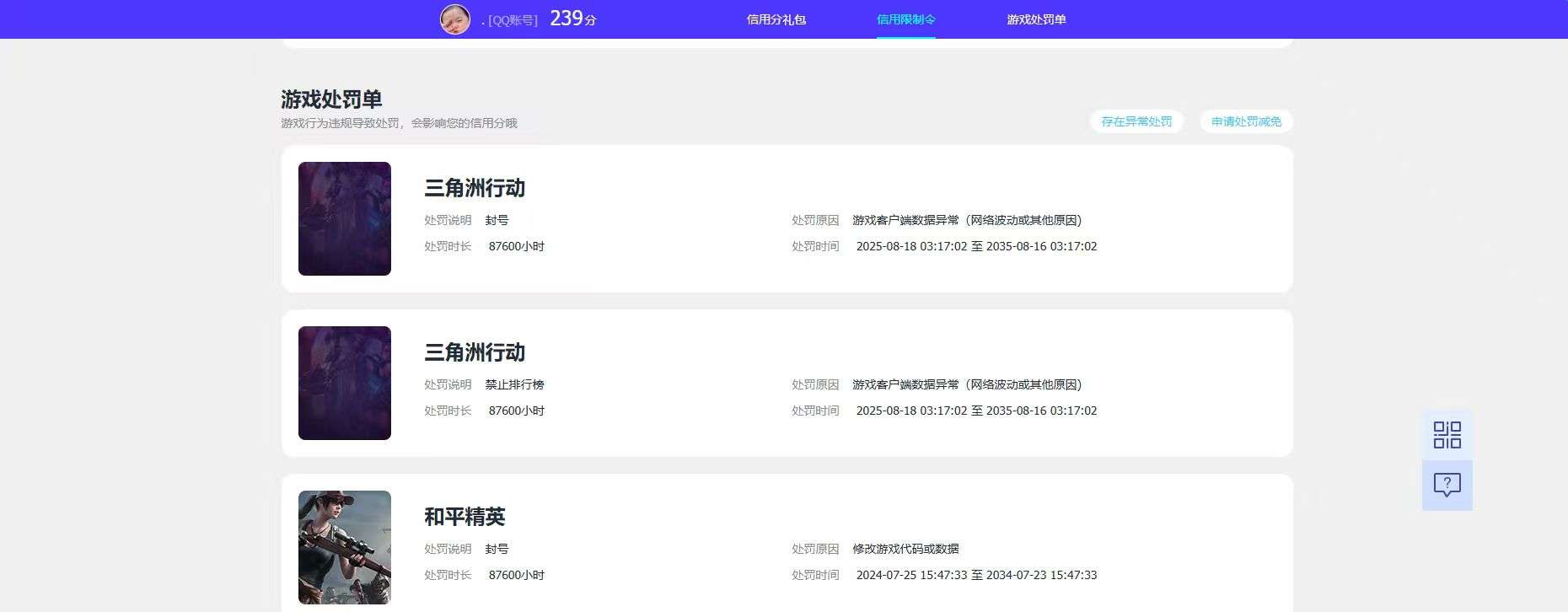Click the 封号 value on 和平精英 card

(497, 549)
